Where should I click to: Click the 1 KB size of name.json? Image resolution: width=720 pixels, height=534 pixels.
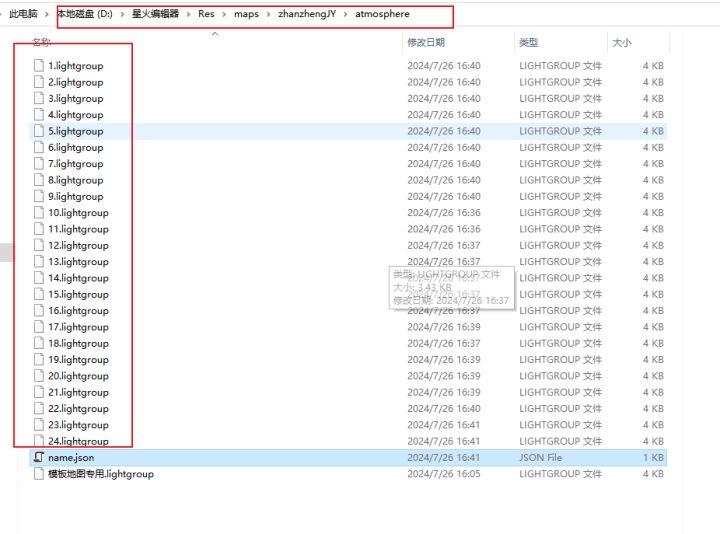click(x=653, y=458)
